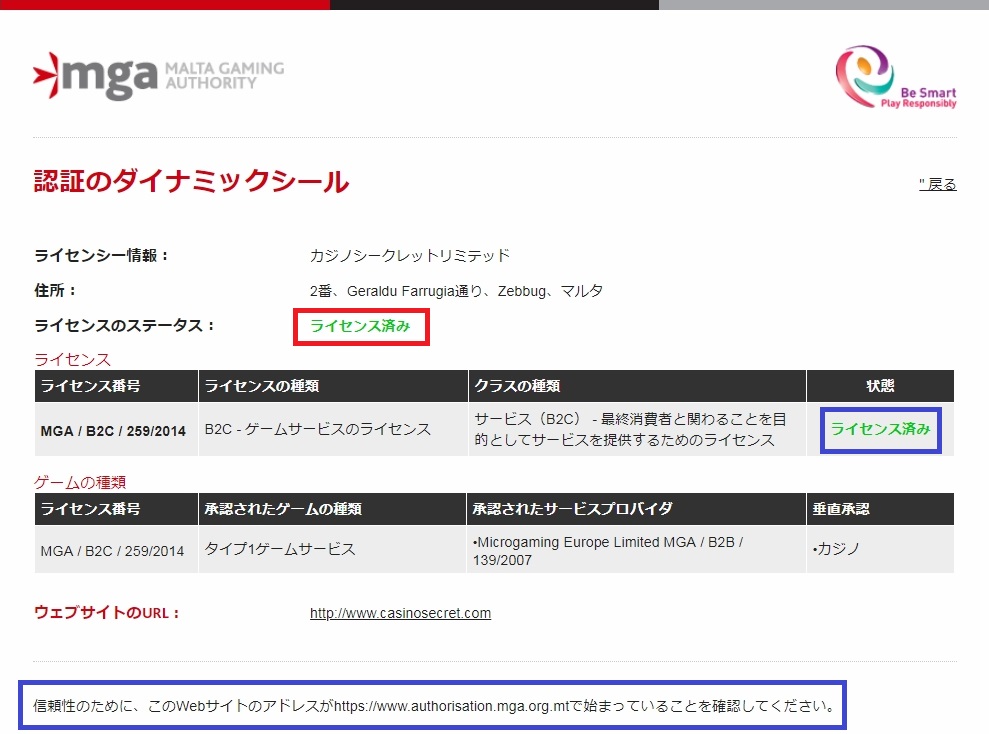Select the non-bold MGA / B2C / 259/2014 cell
The width and height of the screenshot is (989, 734).
[x=116, y=550]
